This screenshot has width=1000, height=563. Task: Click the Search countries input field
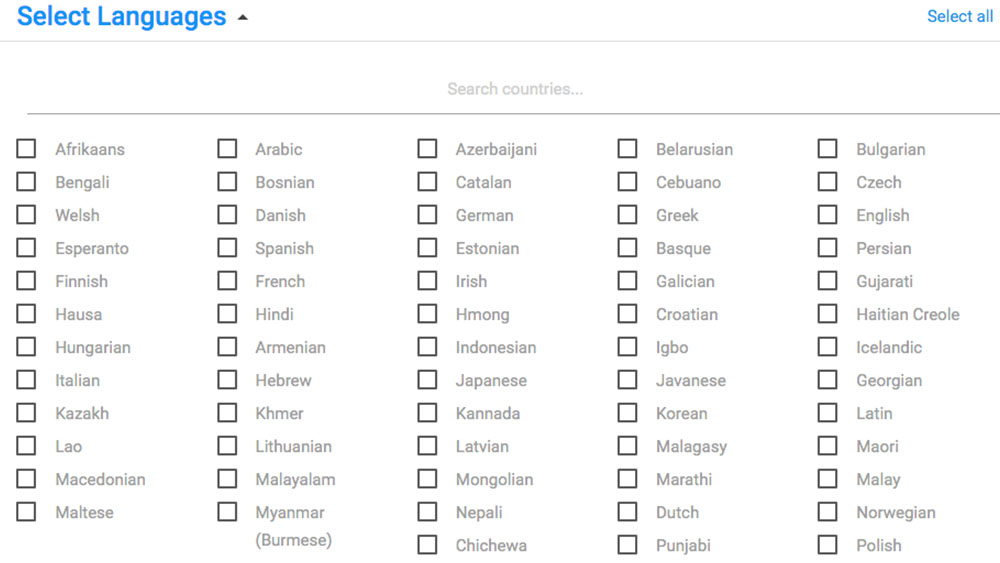514,89
